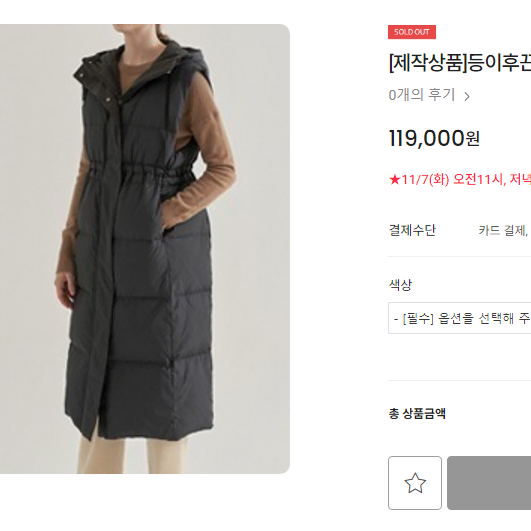The width and height of the screenshot is (531, 531).
Task: Click the 119,000원 price text
Action: pyautogui.click(x=434, y=138)
